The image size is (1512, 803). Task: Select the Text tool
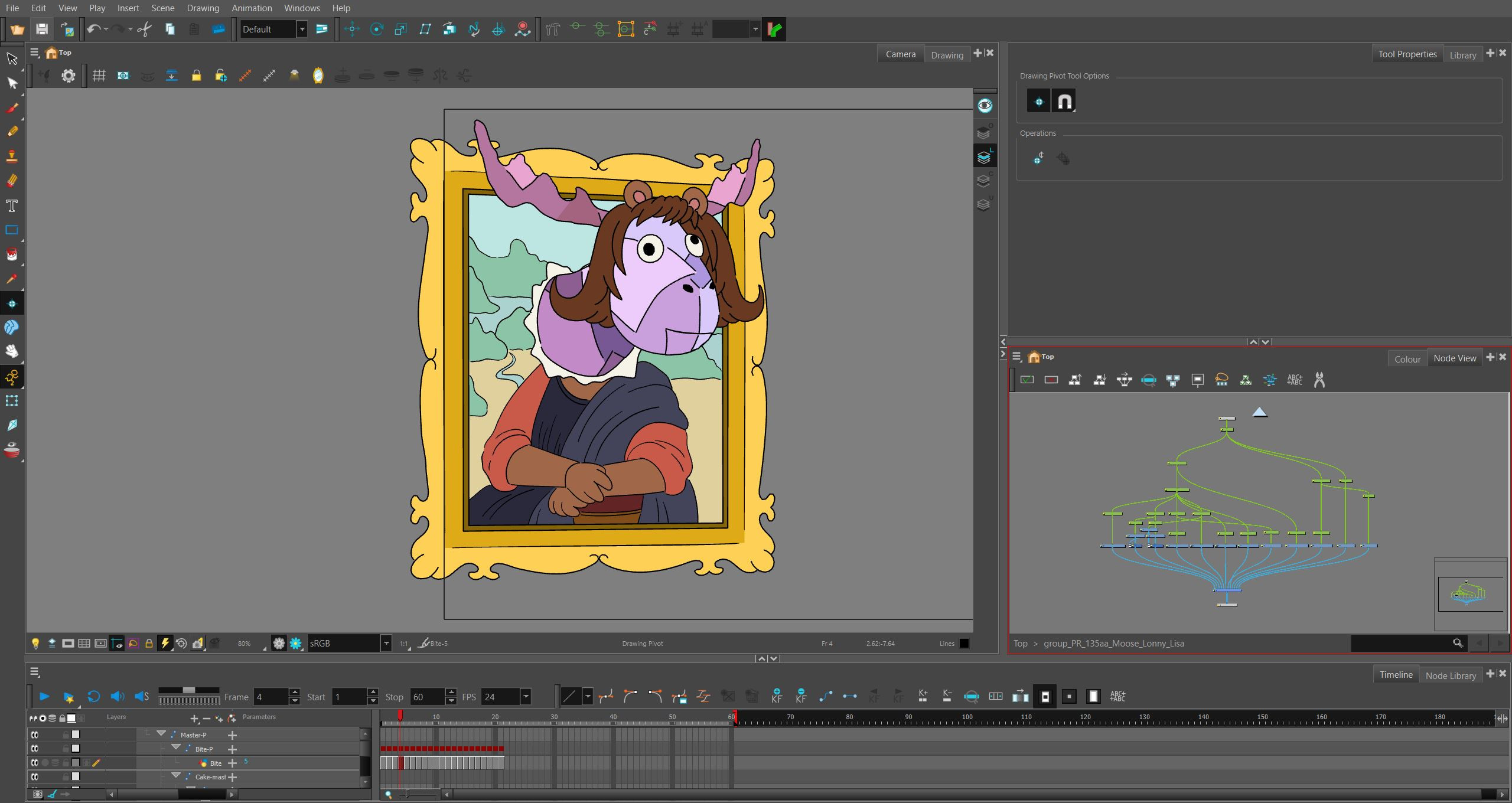(12, 205)
